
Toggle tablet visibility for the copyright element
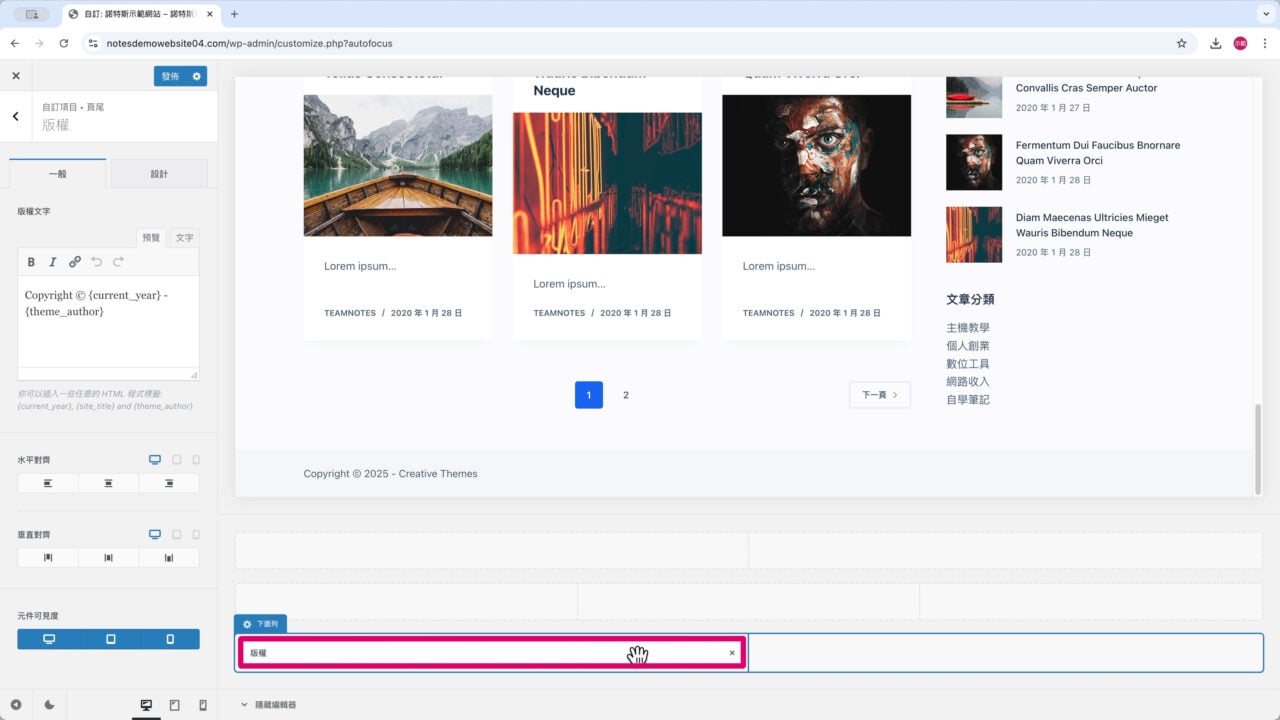pos(110,639)
